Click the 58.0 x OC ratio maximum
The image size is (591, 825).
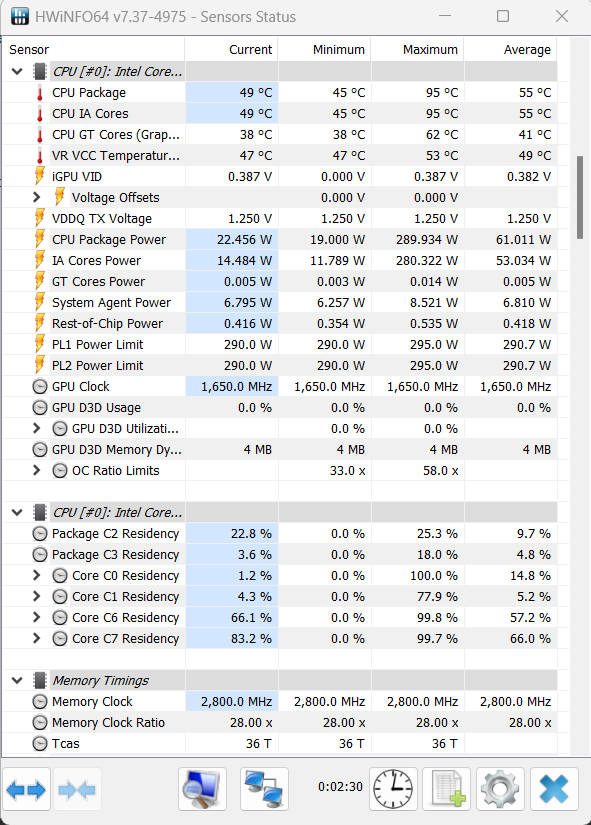pos(440,471)
